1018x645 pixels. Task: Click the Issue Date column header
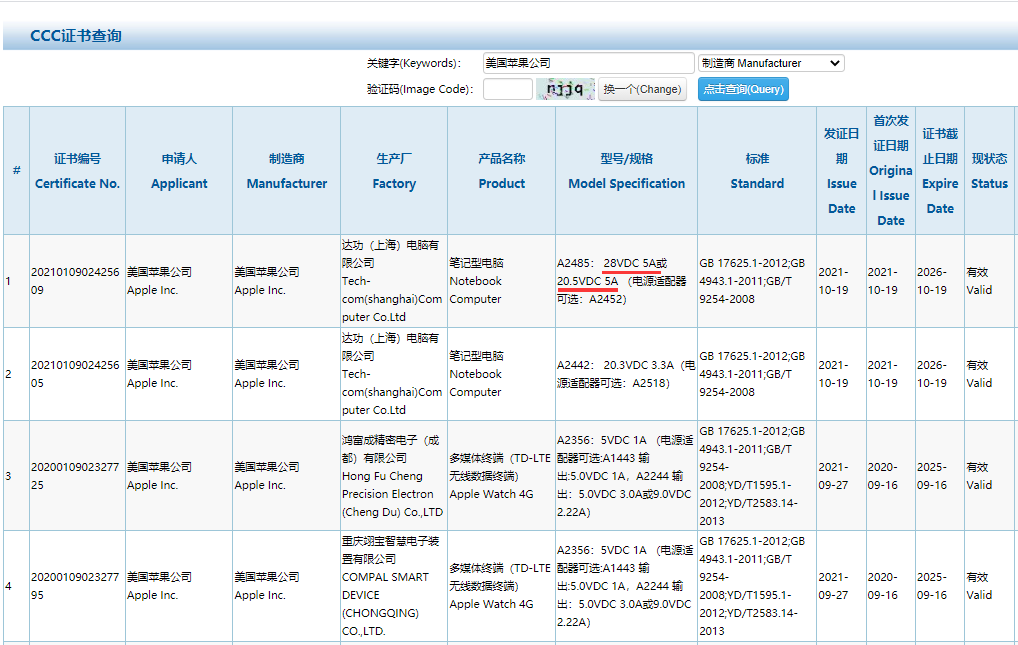(x=841, y=171)
